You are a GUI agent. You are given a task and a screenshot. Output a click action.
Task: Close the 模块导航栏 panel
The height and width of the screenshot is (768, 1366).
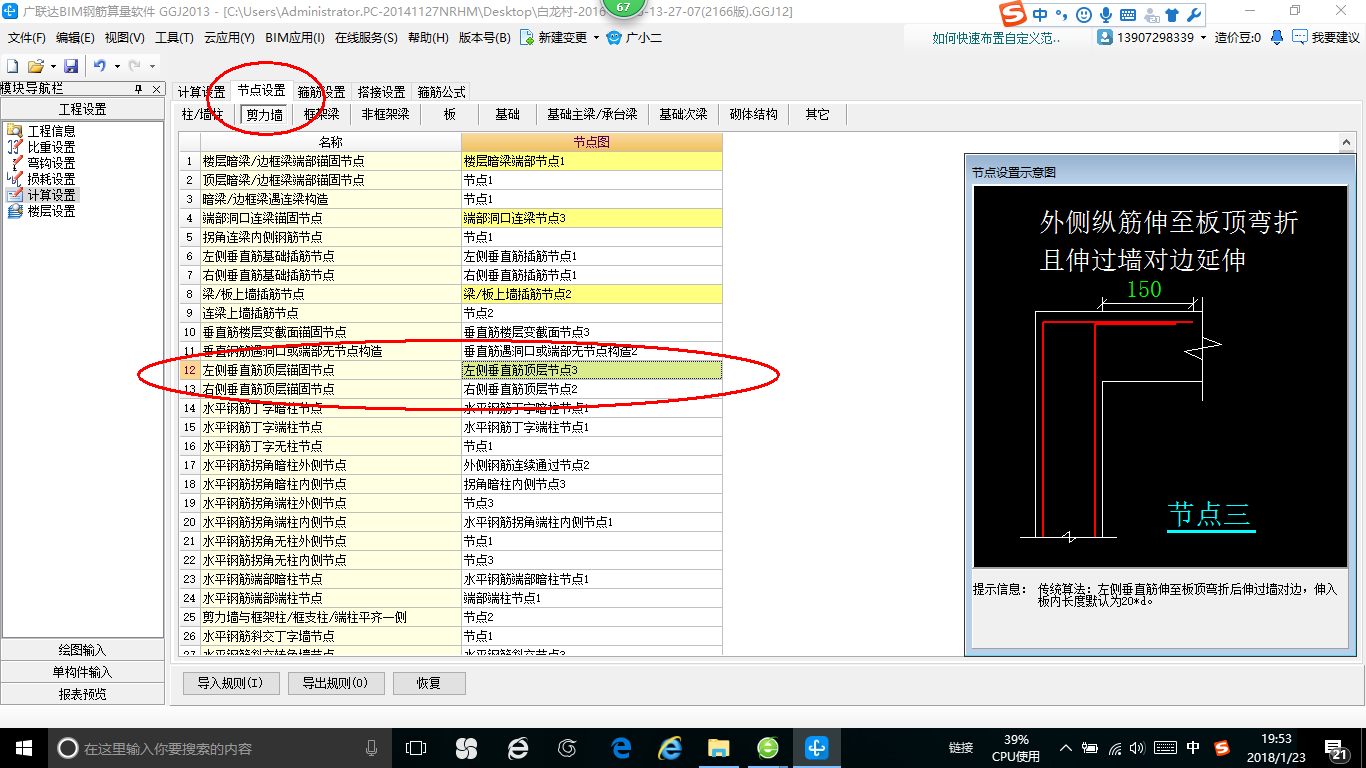[155, 89]
